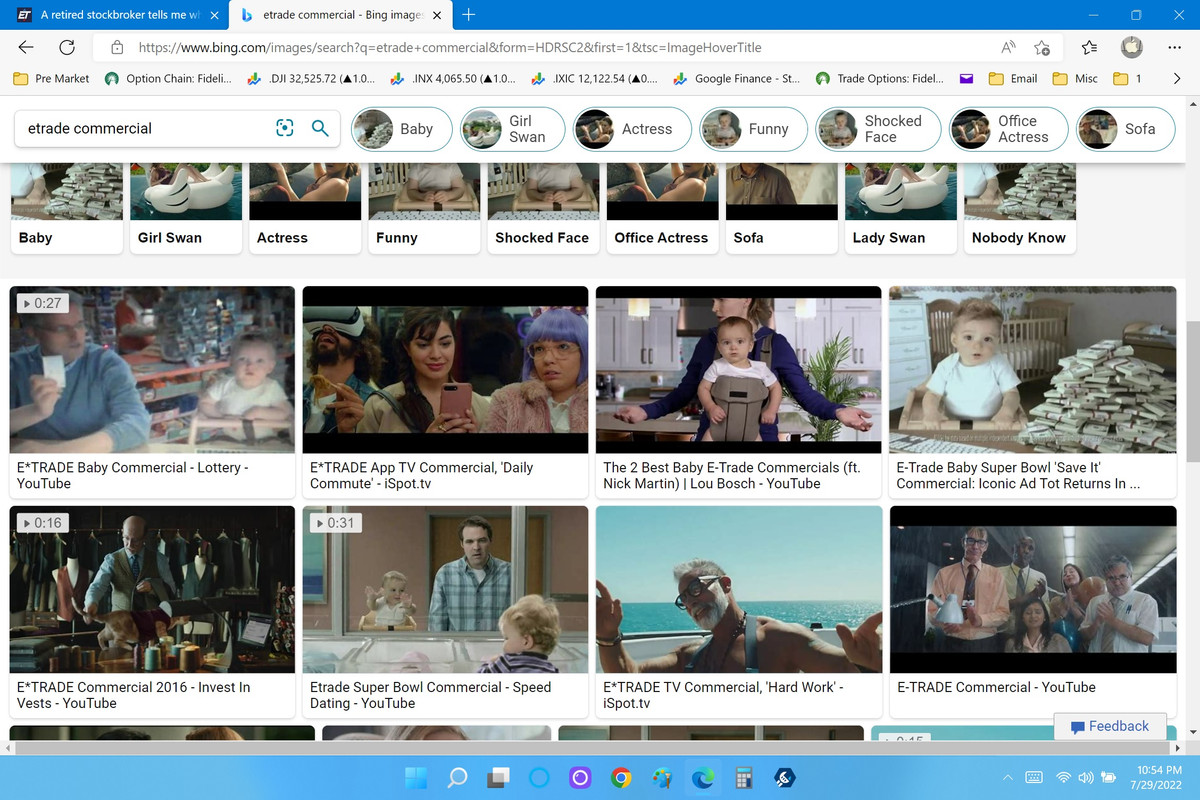Screen dimensions: 1200x800
Task: View site information lock icon in address bar
Action: point(117,47)
